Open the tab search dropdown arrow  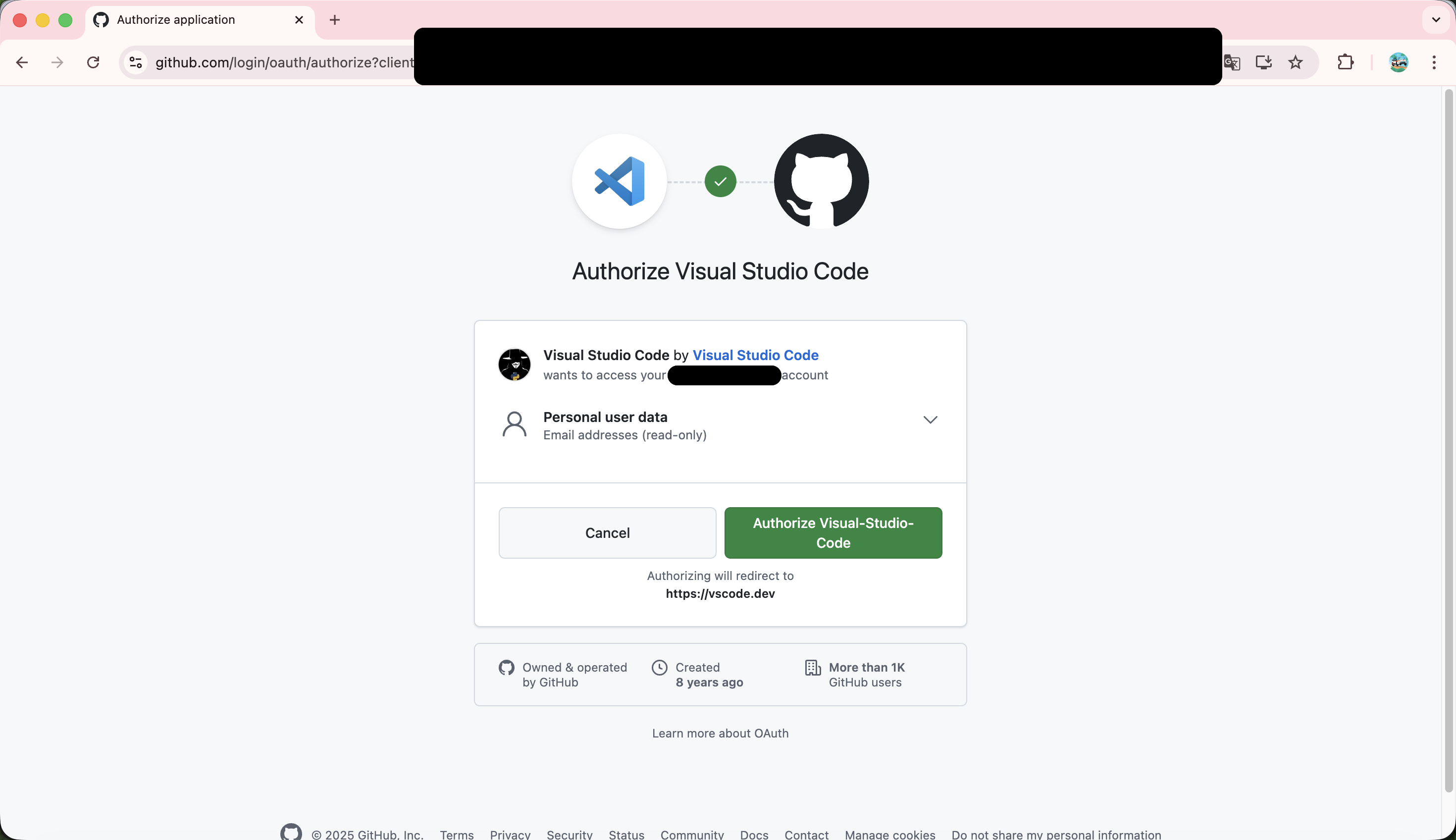[1436, 20]
